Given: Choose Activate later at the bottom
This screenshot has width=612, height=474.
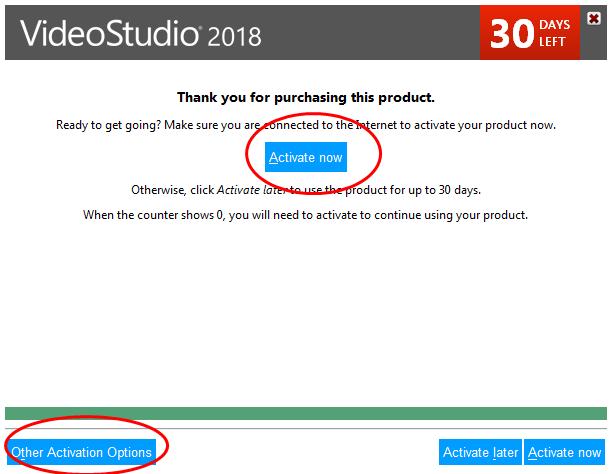Looking at the screenshot, I should pos(480,452).
